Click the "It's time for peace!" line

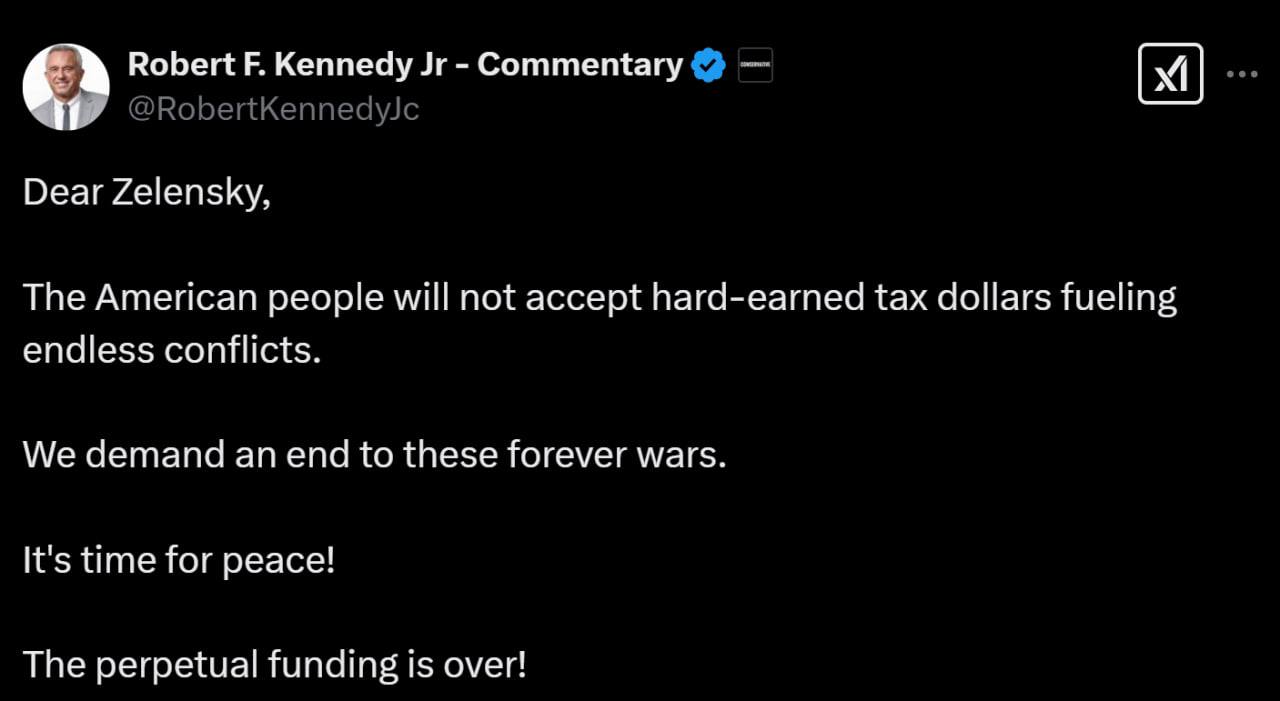[x=178, y=560]
